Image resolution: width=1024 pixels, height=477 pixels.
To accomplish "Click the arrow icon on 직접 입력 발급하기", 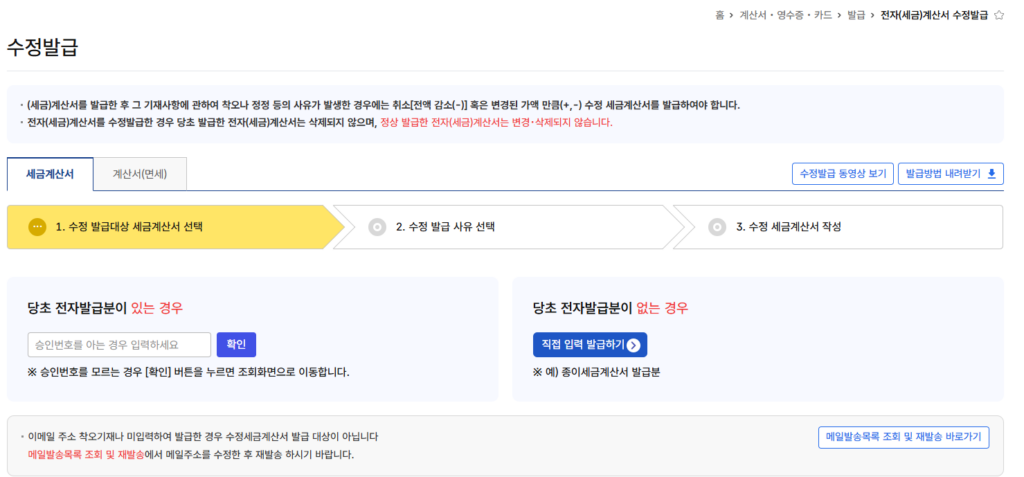I will click(634, 345).
